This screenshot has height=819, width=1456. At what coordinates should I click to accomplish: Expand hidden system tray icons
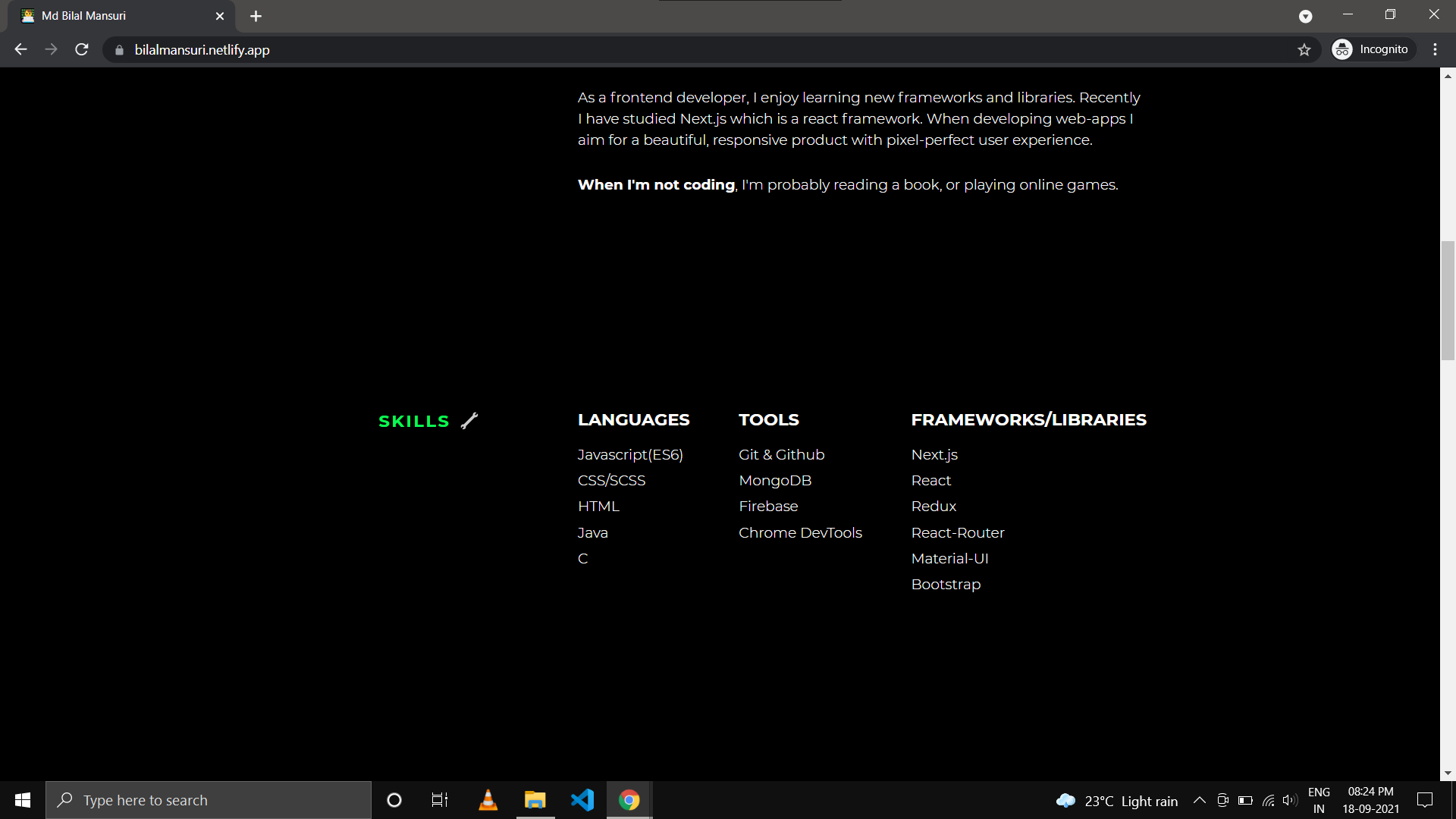1199,800
